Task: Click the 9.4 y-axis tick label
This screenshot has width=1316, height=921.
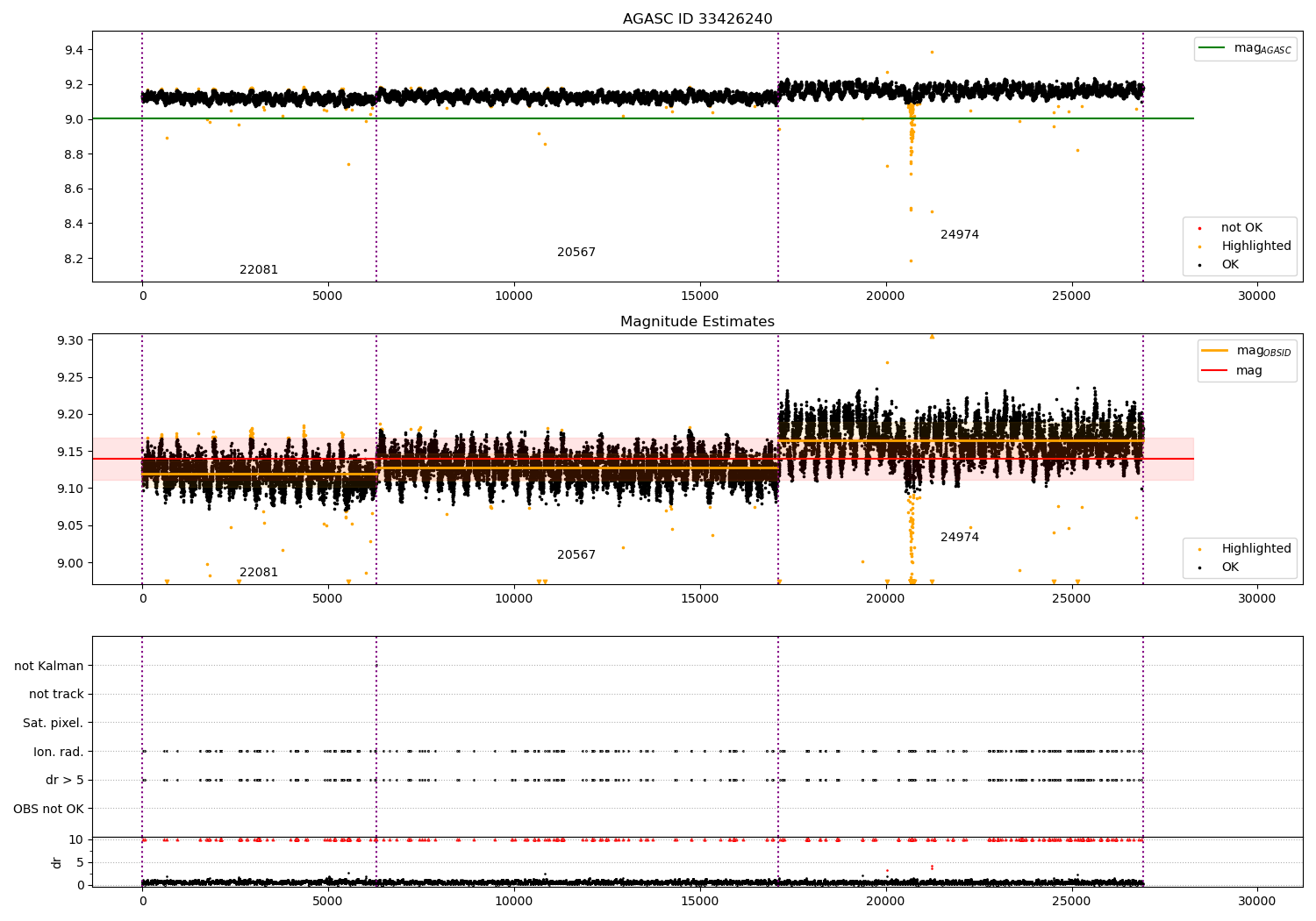Action: tap(74, 51)
